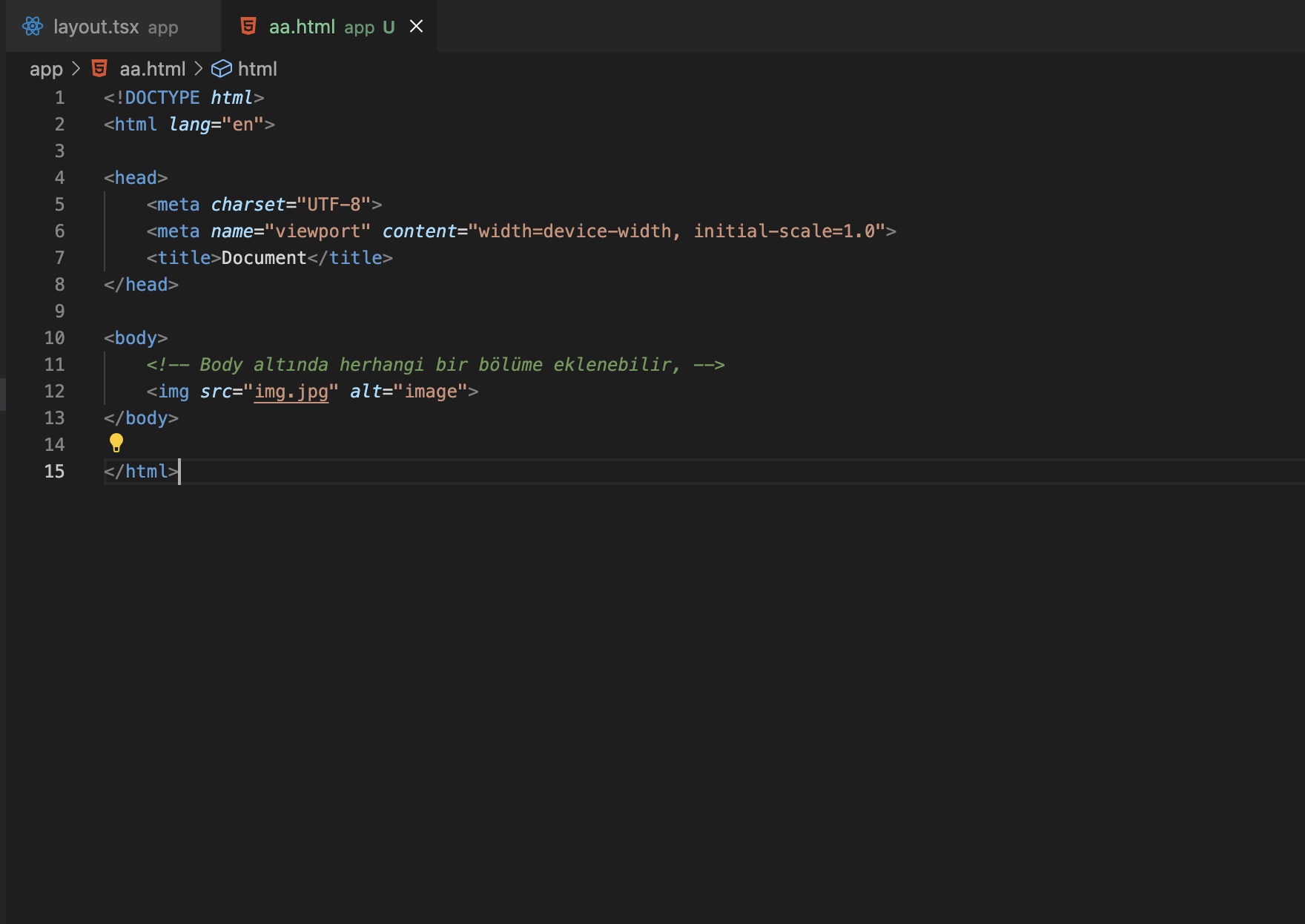Click the opening body tag on line 10
1305x924 pixels.
[x=136, y=338]
